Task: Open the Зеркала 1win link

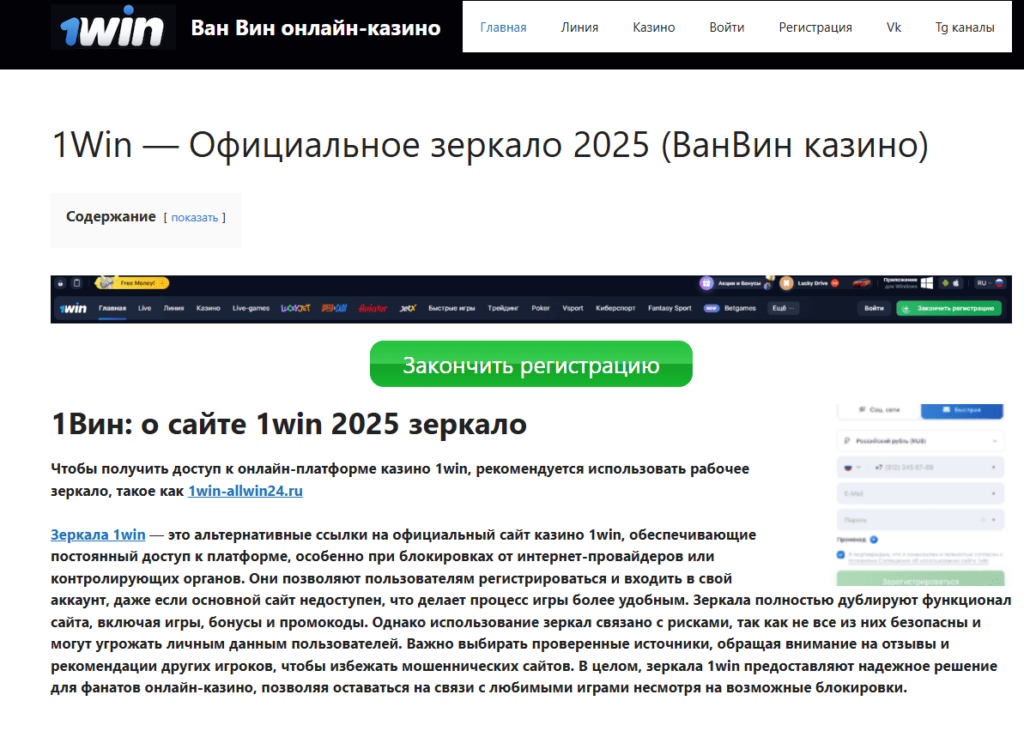Action: coord(98,535)
